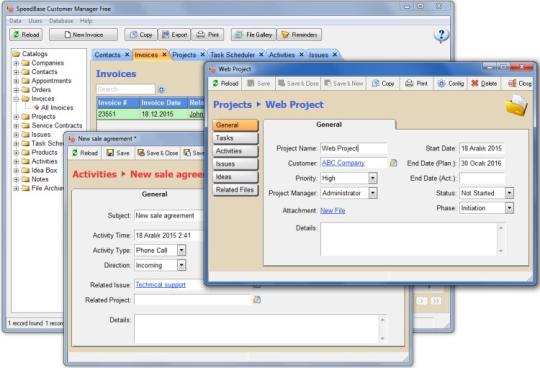Click Reload in the main window toolbar
This screenshot has width=540, height=368.
(26, 35)
